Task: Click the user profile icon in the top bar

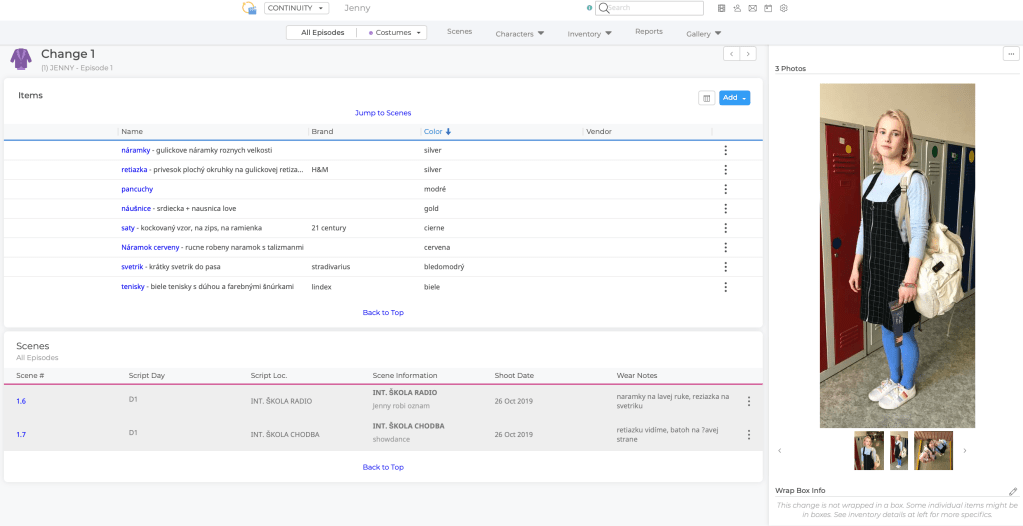Action: tap(737, 8)
